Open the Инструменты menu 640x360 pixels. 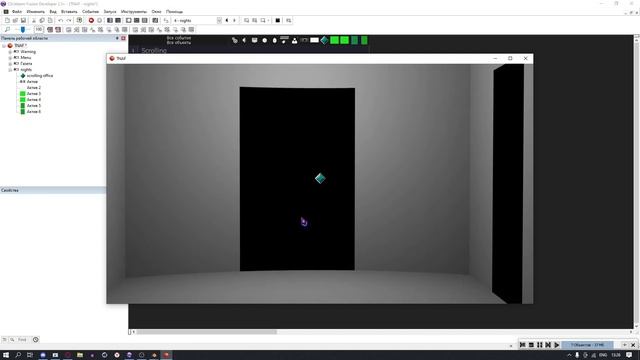tap(134, 12)
